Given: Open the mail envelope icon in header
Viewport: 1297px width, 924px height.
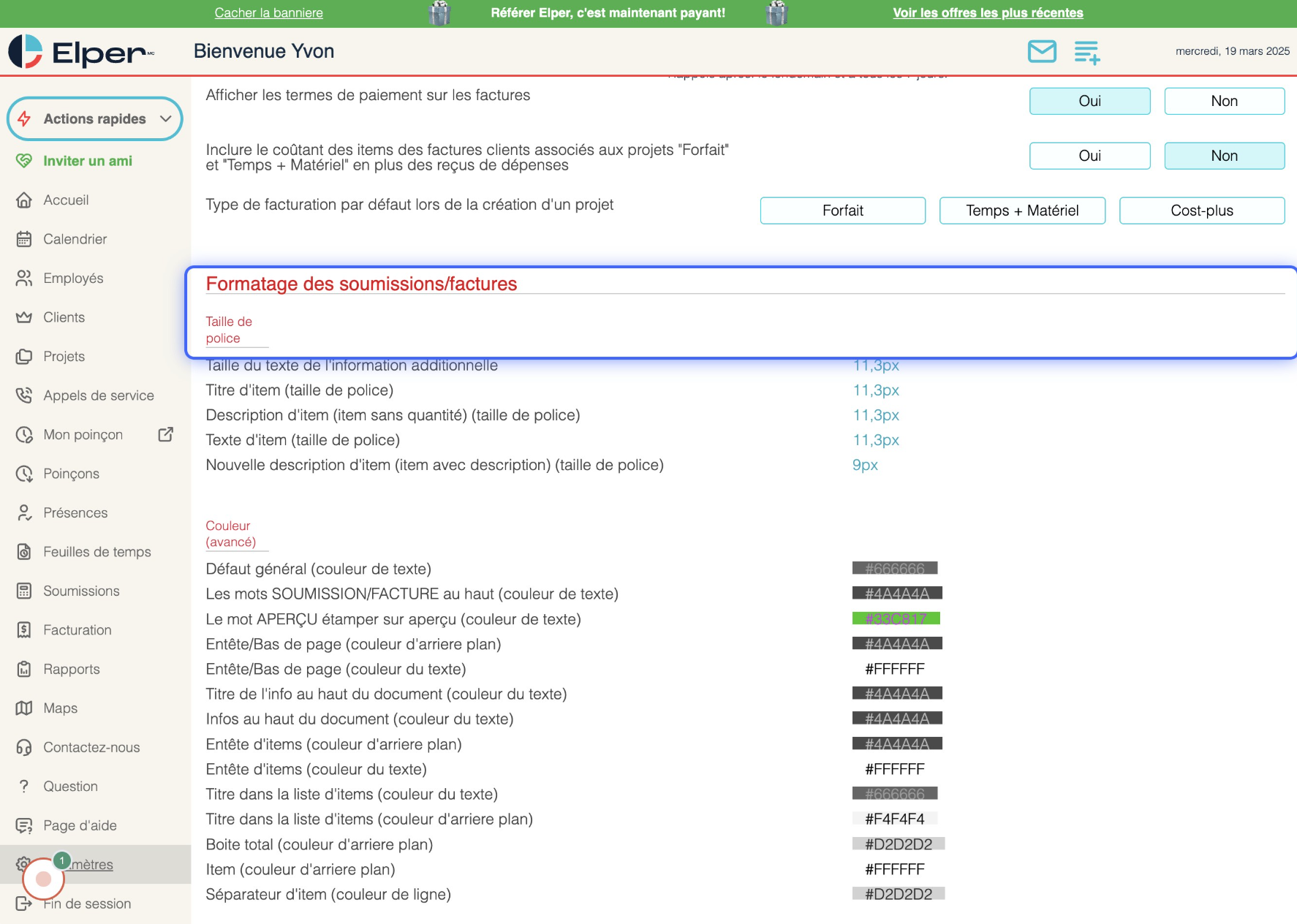Looking at the screenshot, I should pos(1042,51).
